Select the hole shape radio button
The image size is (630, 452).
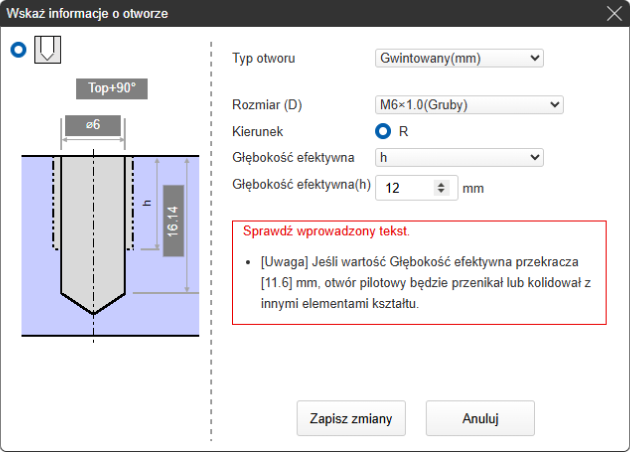(x=18, y=51)
